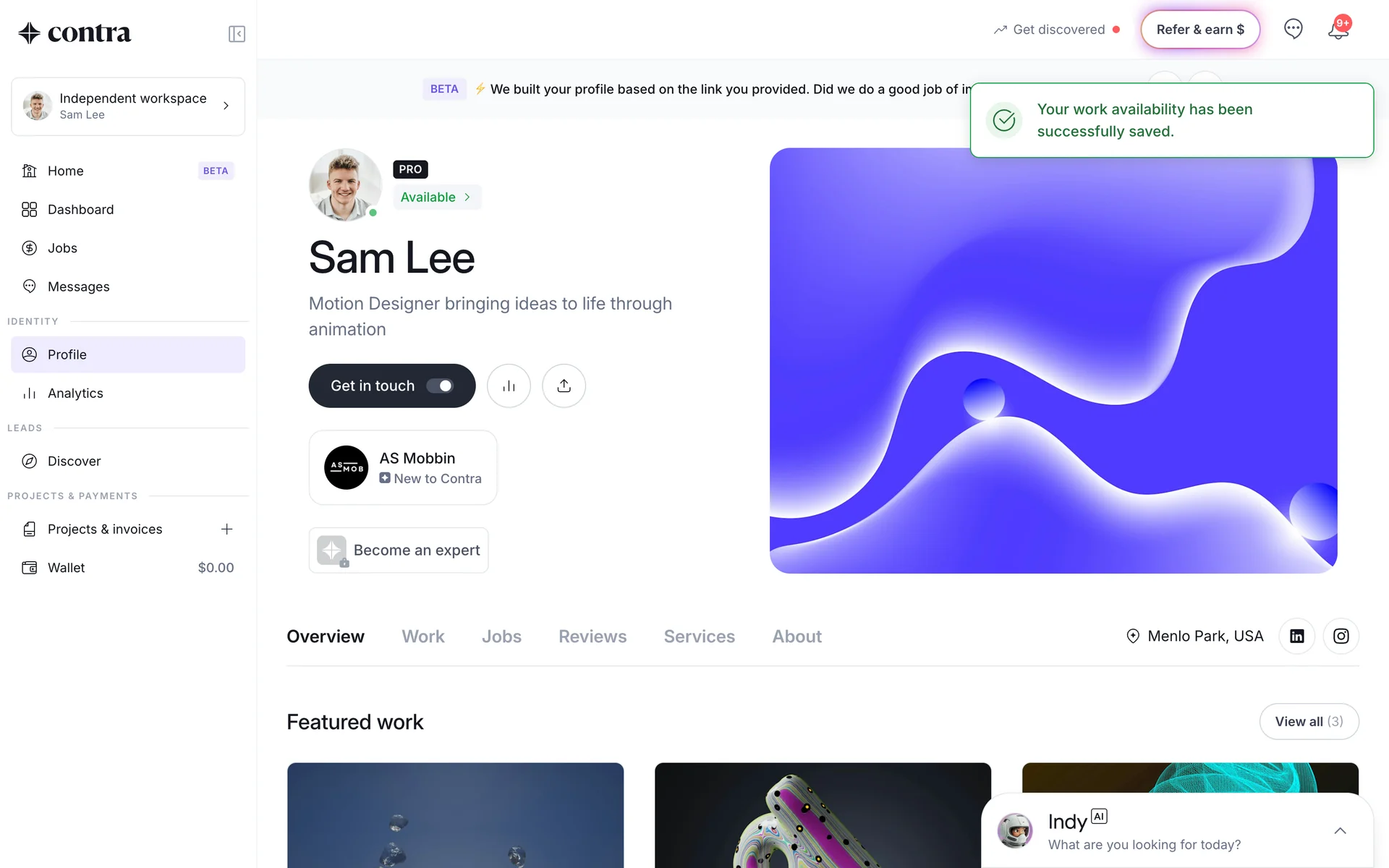Screen dimensions: 1389x868
Task: Expand the Available status chevron
Action: (467, 197)
